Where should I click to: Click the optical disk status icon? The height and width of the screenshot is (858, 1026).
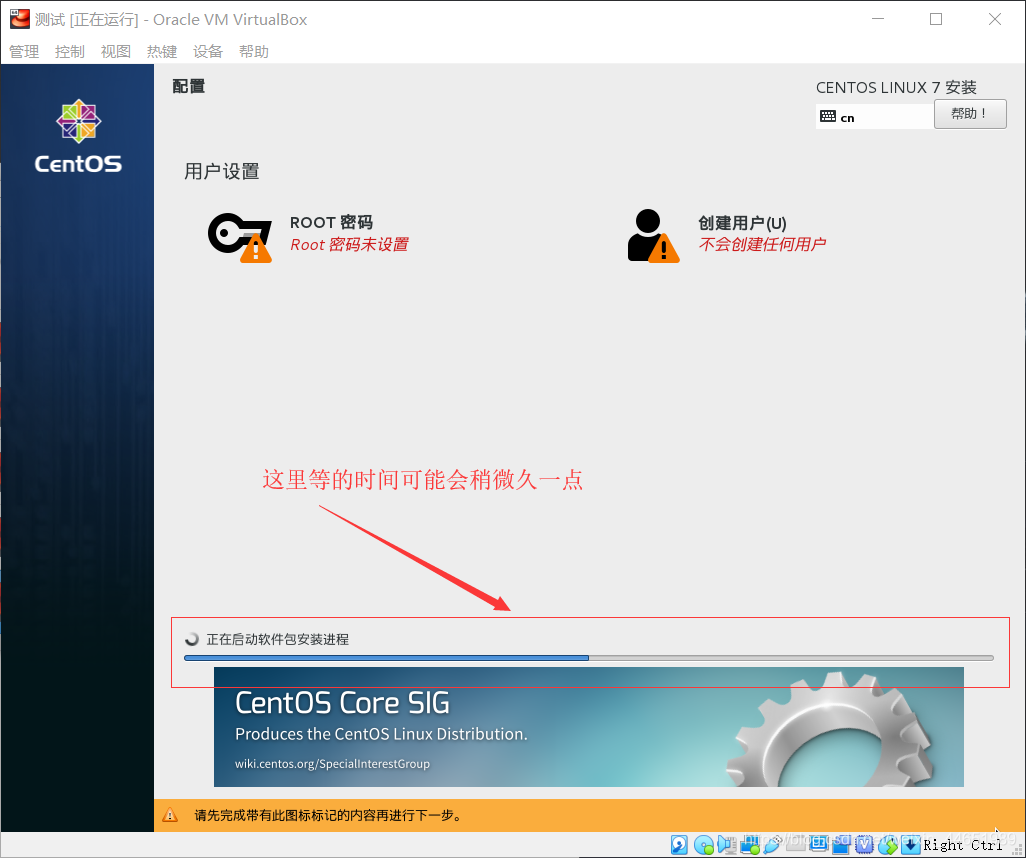704,845
